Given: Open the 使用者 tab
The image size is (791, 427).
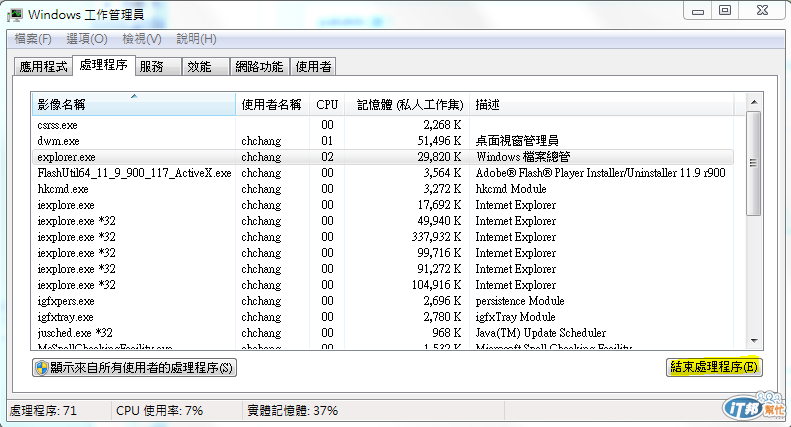Looking at the screenshot, I should (313, 67).
